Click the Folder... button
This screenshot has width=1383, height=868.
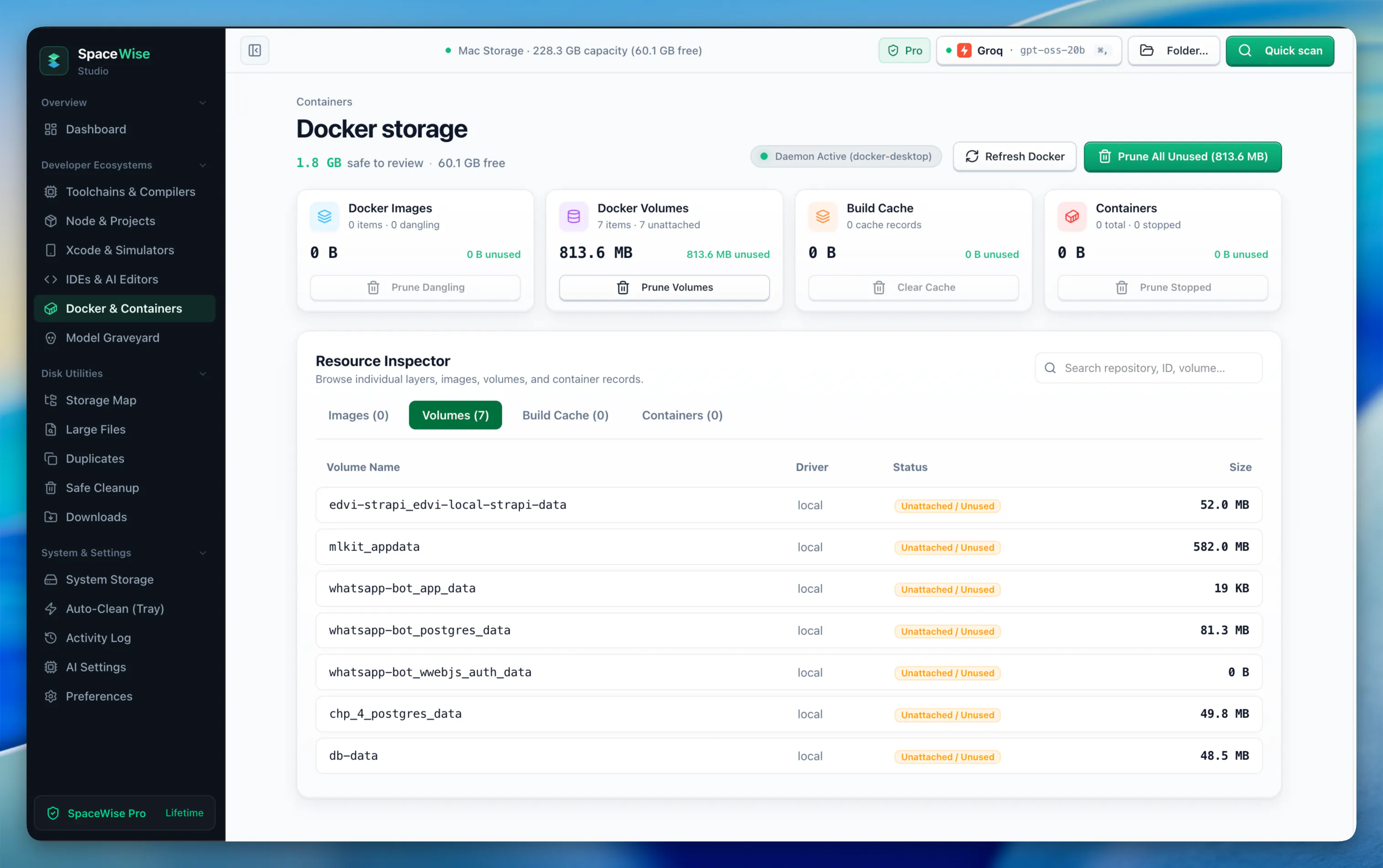[1174, 51]
